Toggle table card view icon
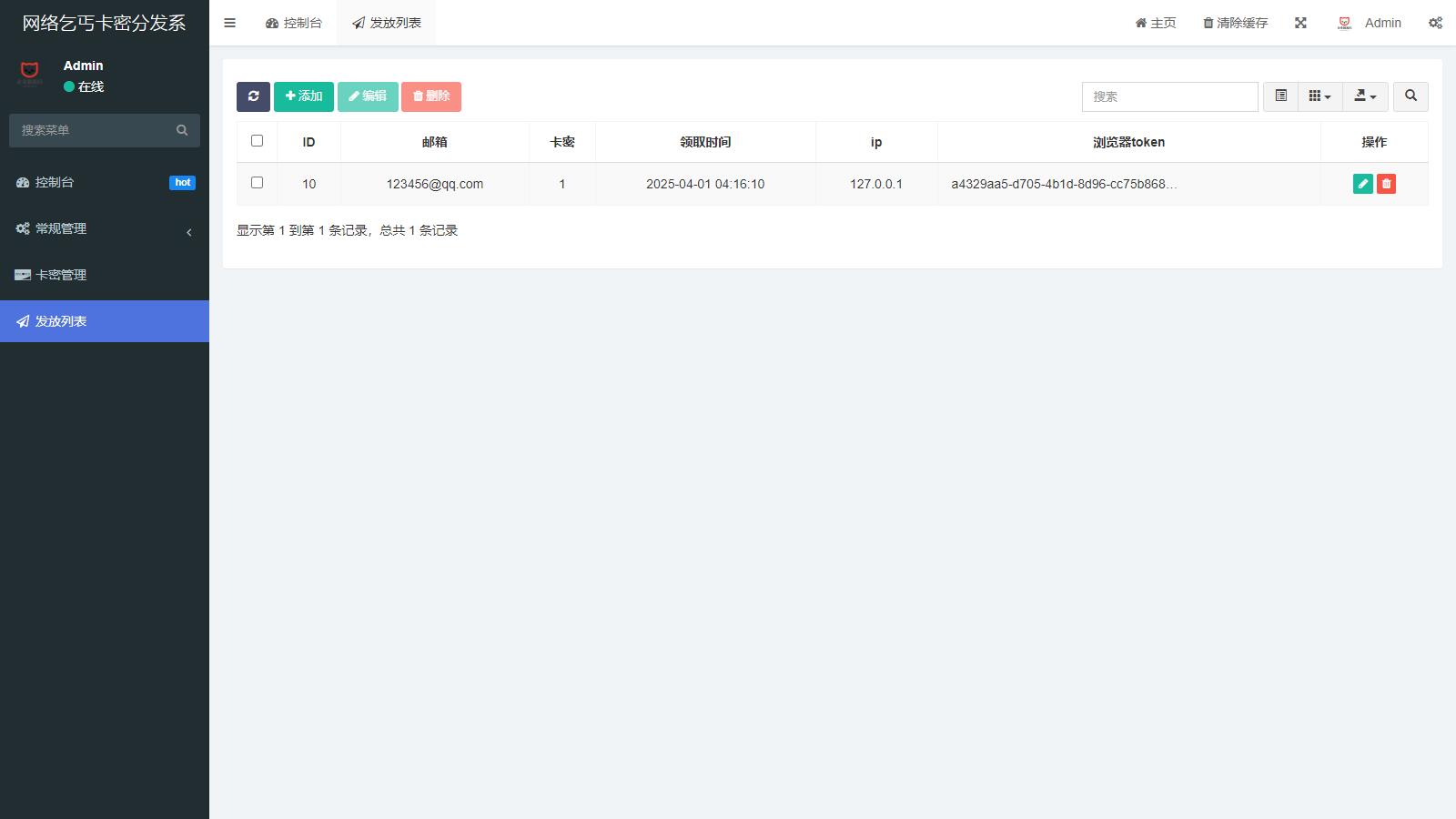 (x=1280, y=96)
